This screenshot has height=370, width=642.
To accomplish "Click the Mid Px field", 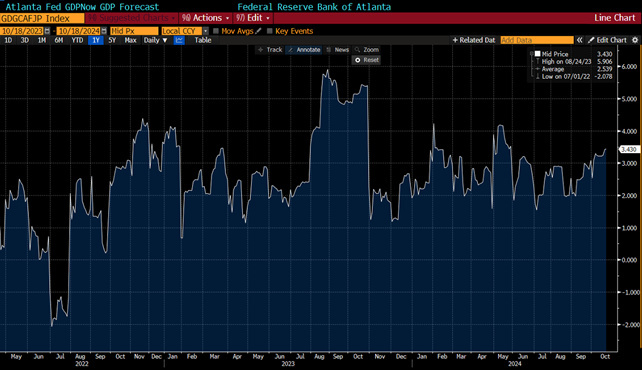I will click(x=134, y=31).
